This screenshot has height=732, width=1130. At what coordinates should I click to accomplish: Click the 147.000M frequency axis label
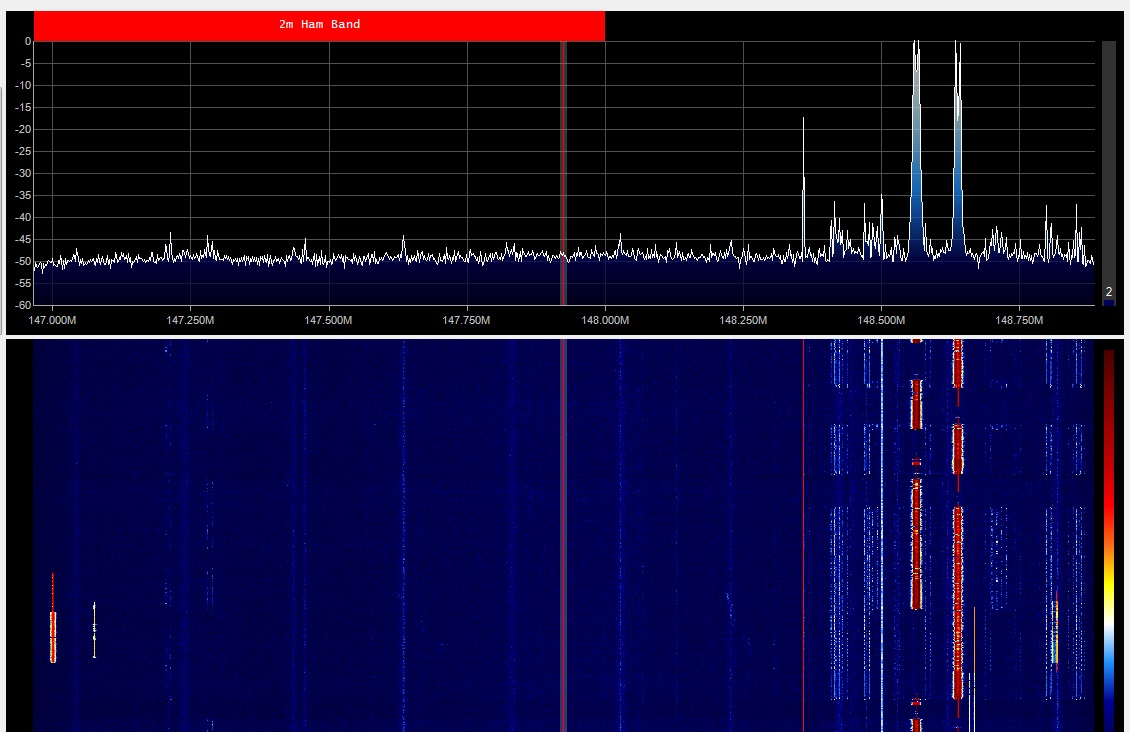tap(52, 321)
